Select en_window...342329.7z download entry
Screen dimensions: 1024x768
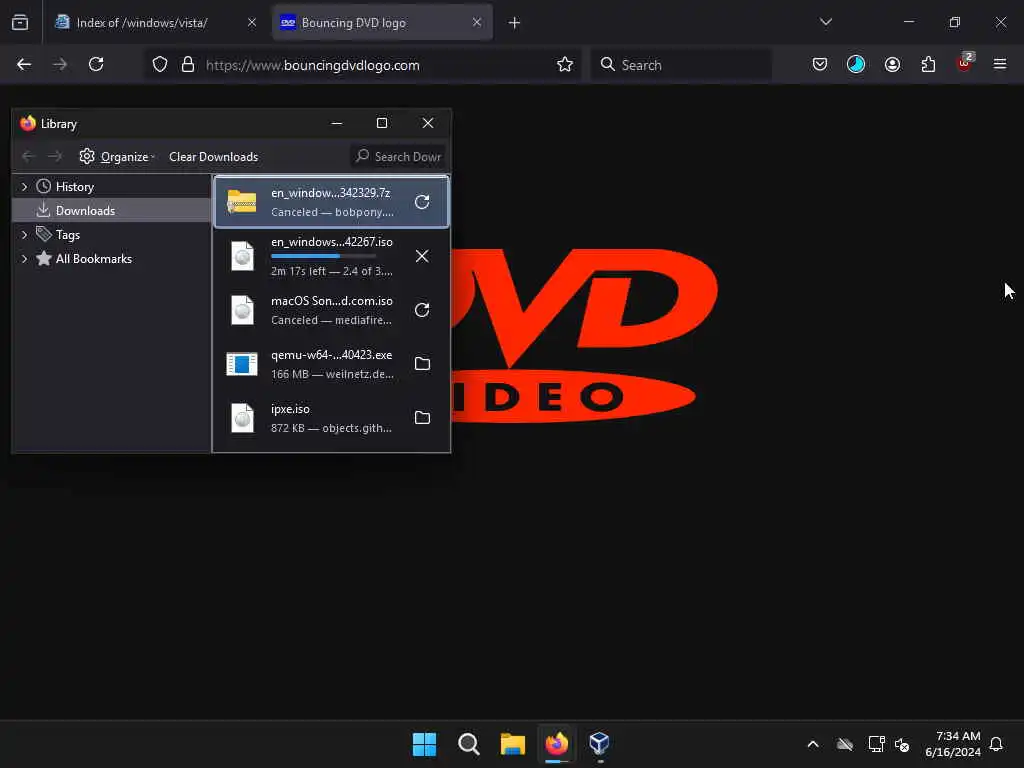click(331, 202)
